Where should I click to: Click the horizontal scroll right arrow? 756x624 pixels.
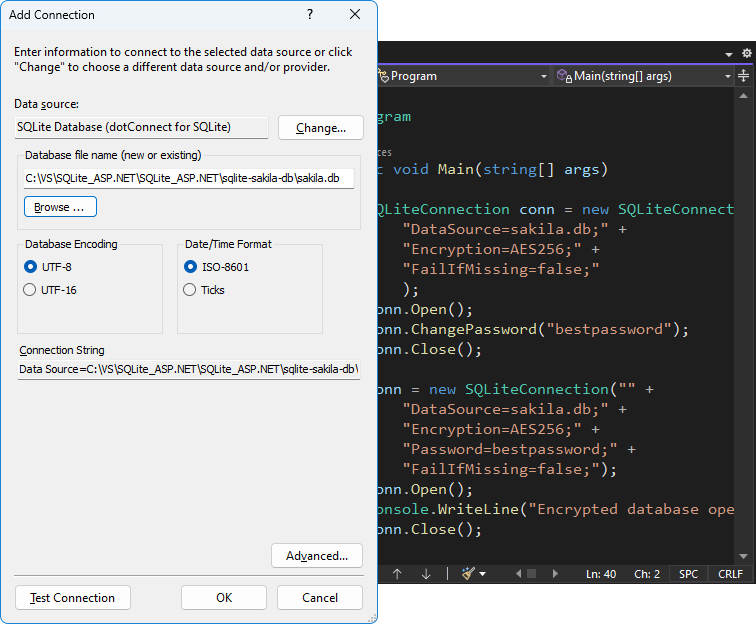pyautogui.click(x=555, y=574)
